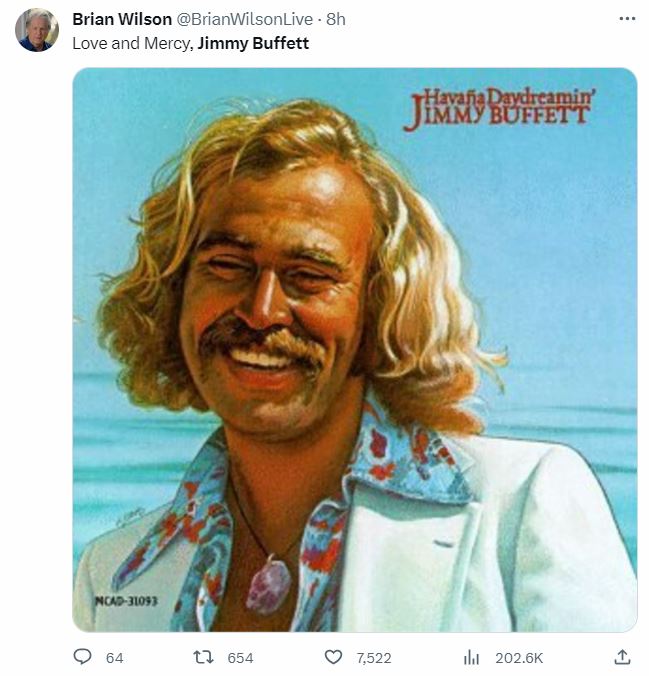
Task: Click the Love and Mercy tweet text
Action: coord(133,44)
